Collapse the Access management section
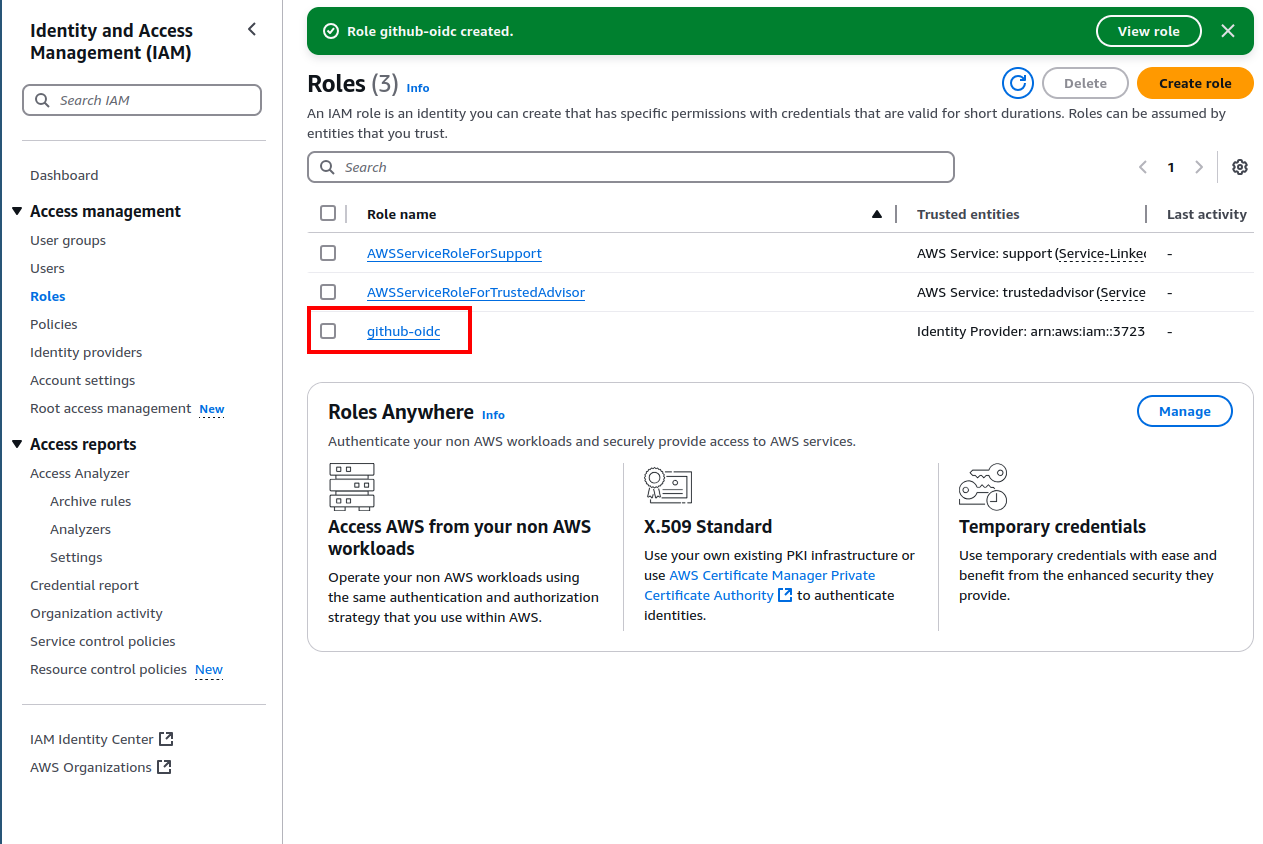Image resolution: width=1263 pixels, height=844 pixels. [x=17, y=211]
